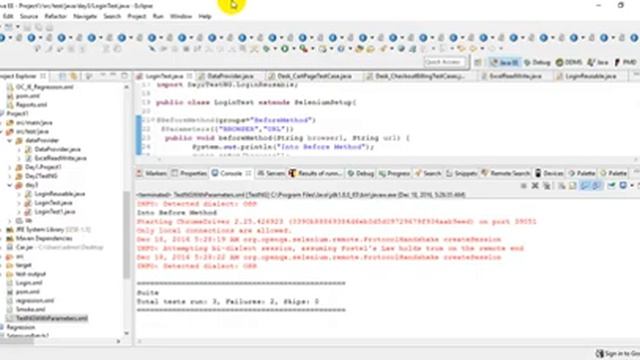Click the Project Explorer horizontal scrollbar thumb
Screen dimensions: 640x360
[17, 341]
